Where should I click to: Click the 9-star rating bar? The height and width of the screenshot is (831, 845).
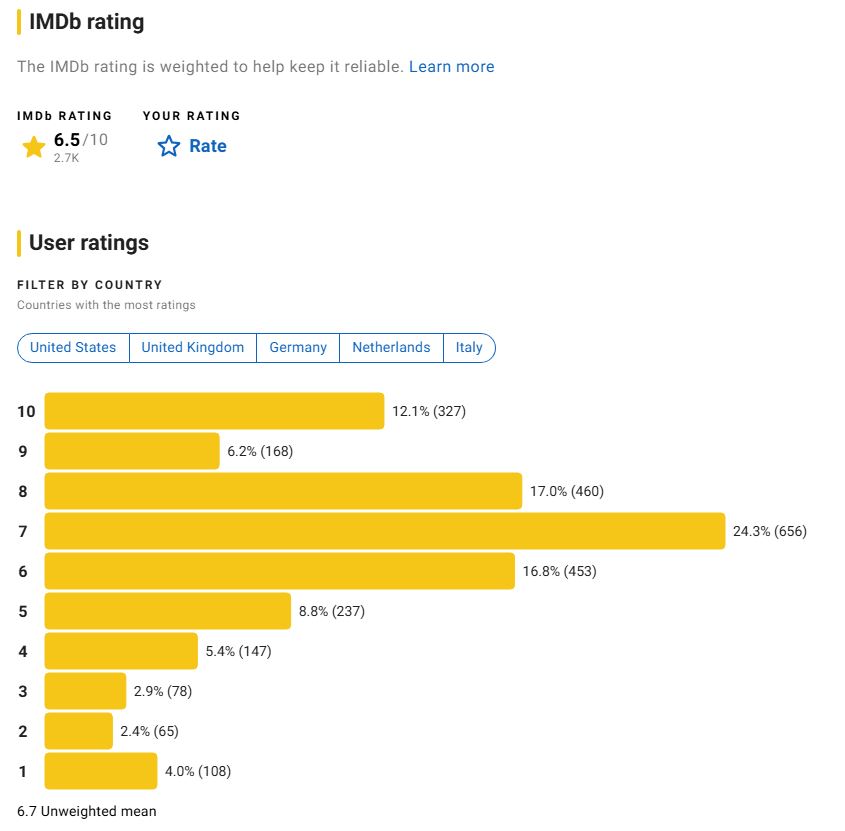tap(132, 451)
